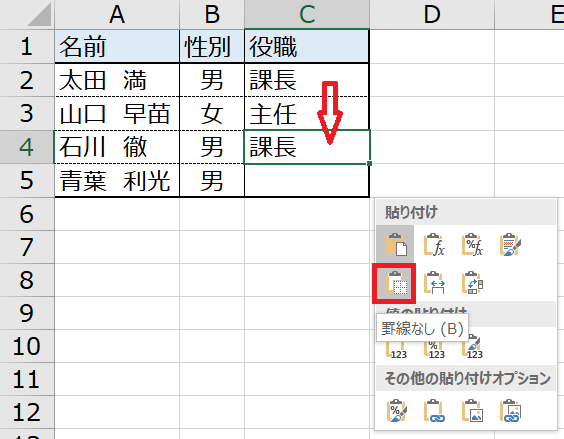Screen dimensions: 564x439
Task: Select row 6 header
Action: tap(27, 214)
